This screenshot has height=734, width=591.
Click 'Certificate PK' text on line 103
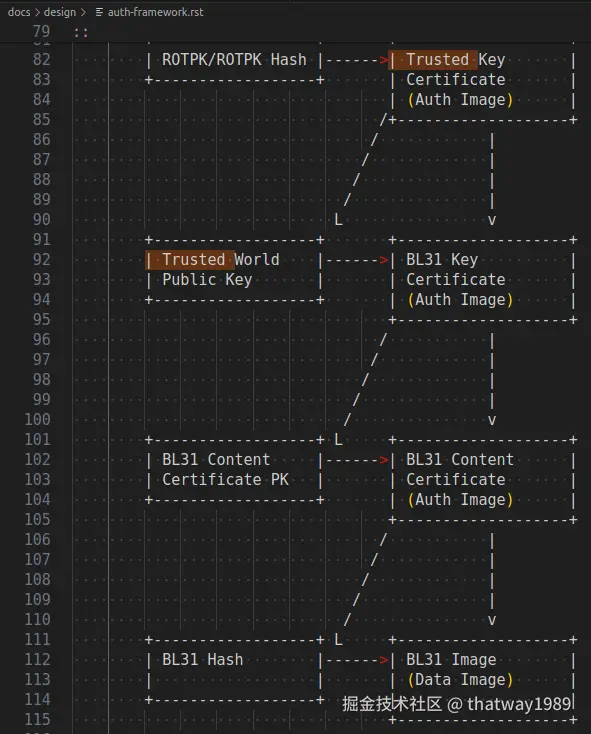click(225, 480)
